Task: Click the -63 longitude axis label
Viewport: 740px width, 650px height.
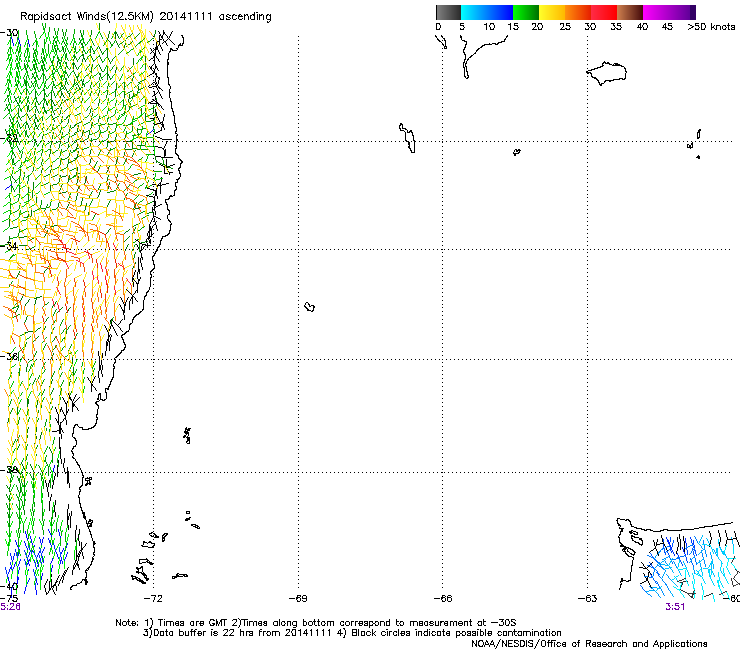Action: [588, 598]
